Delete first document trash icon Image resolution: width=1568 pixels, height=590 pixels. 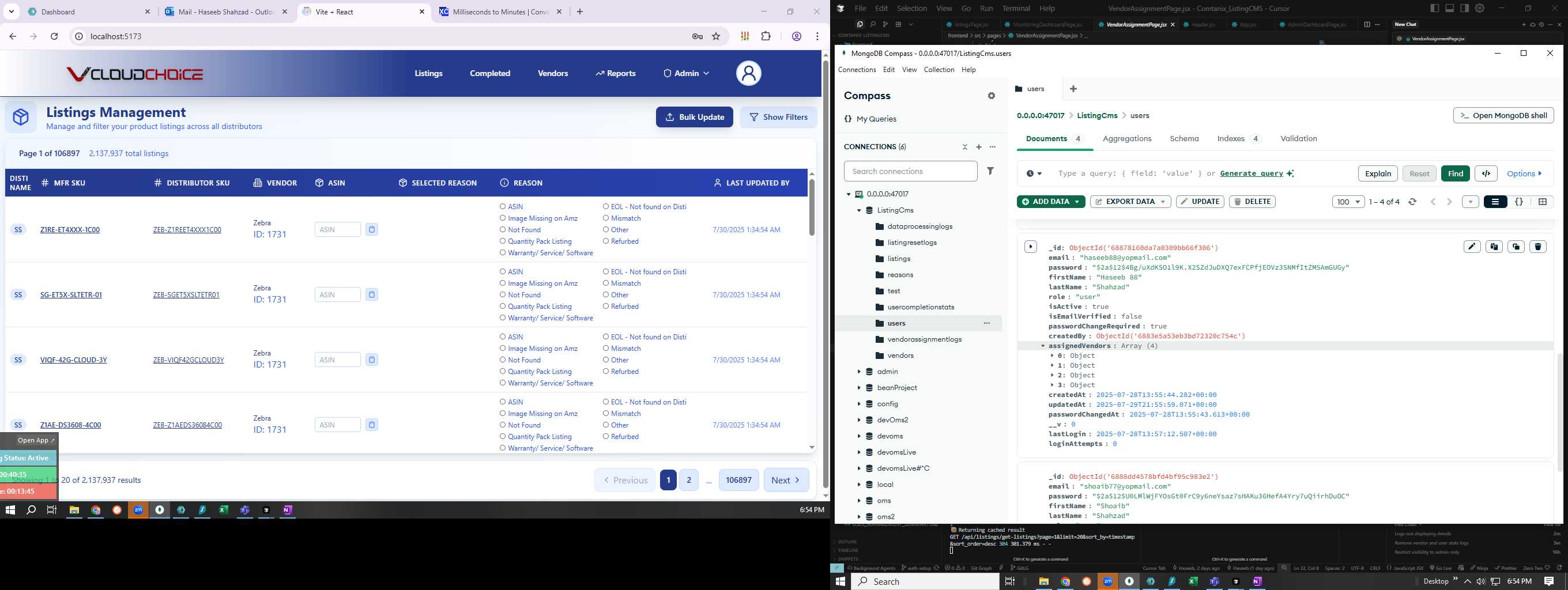coord(1538,247)
